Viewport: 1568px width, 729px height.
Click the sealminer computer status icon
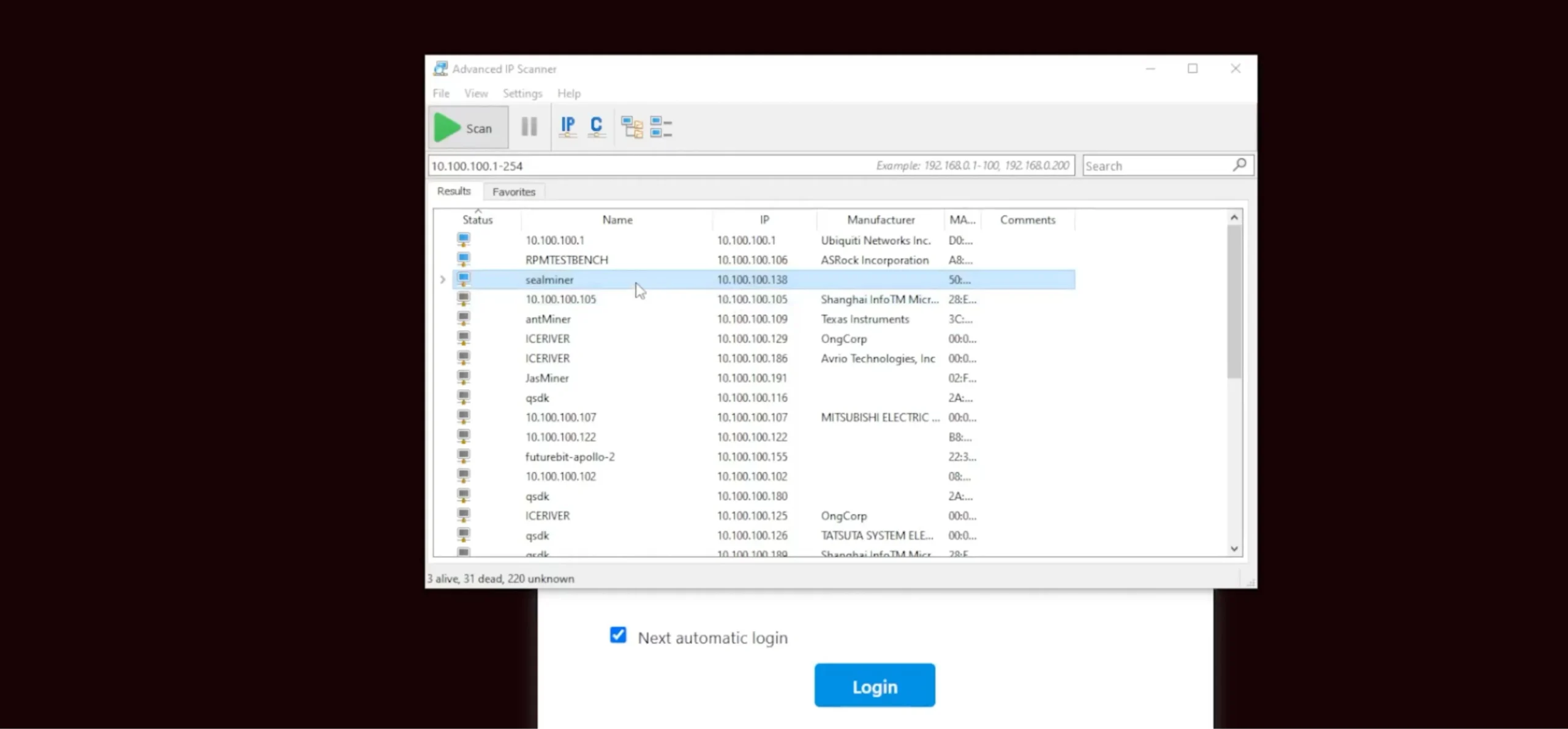pos(463,279)
